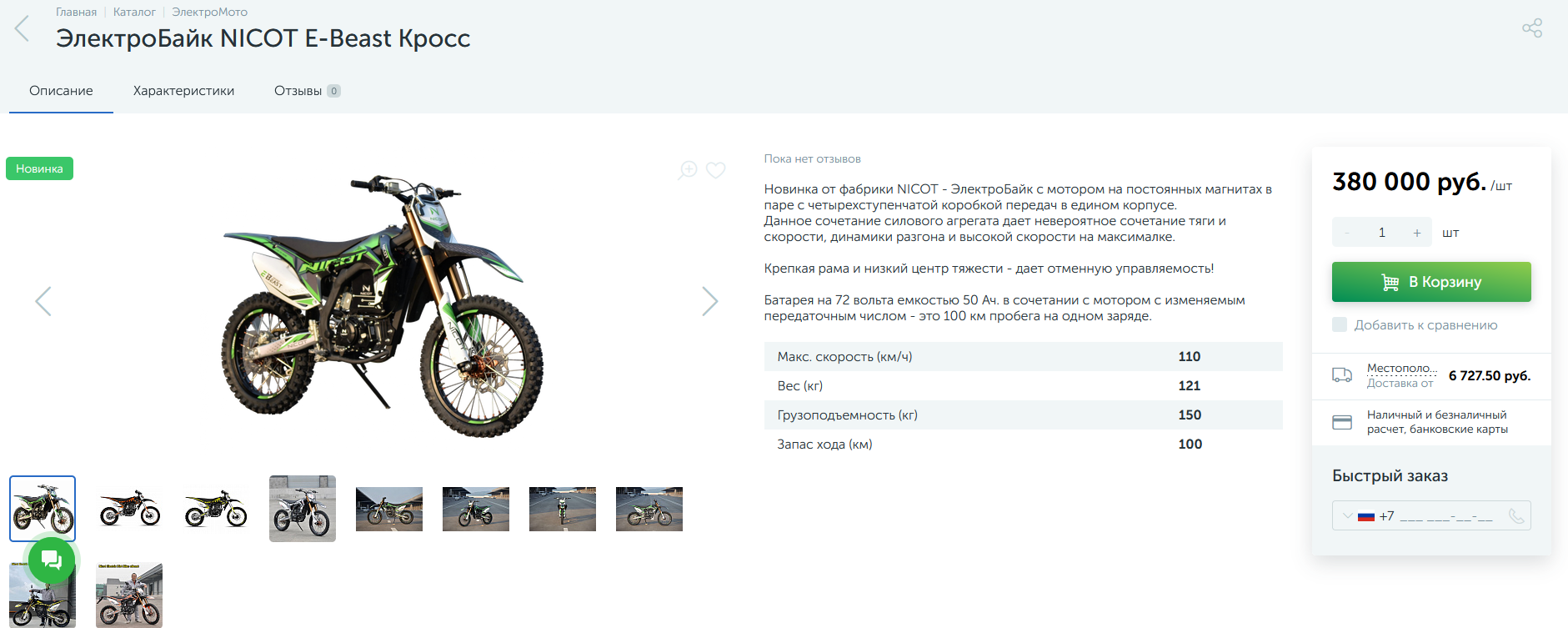Click the 'В Корзину' button
Viewport: 1568px width, 628px height.
pos(1431,282)
